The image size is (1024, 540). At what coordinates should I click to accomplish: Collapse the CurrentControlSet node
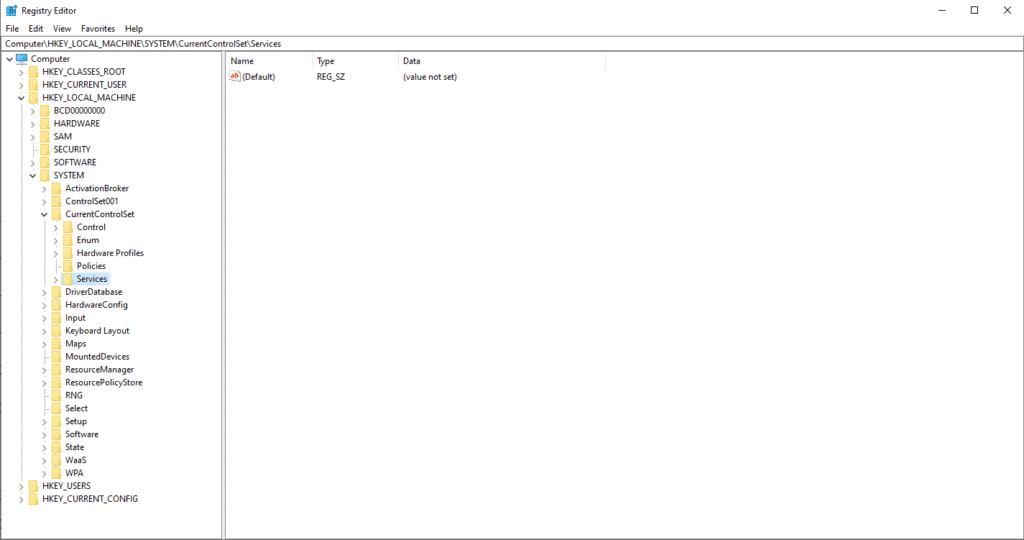point(44,215)
